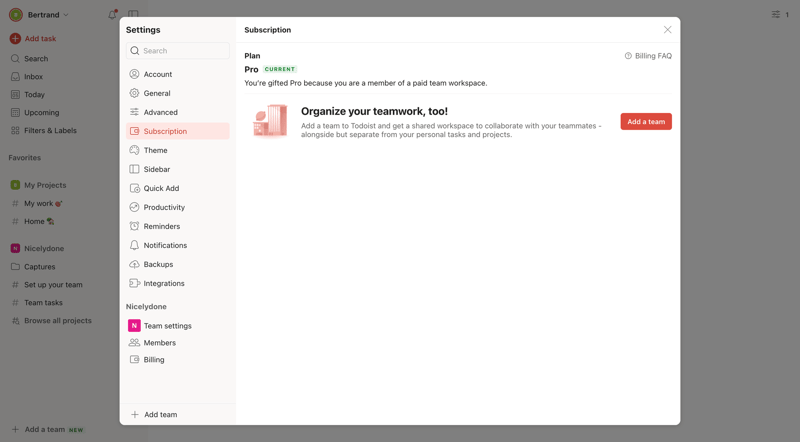Screen dimensions: 800x442
Task: Open Productivity settings
Action: [178, 207]
